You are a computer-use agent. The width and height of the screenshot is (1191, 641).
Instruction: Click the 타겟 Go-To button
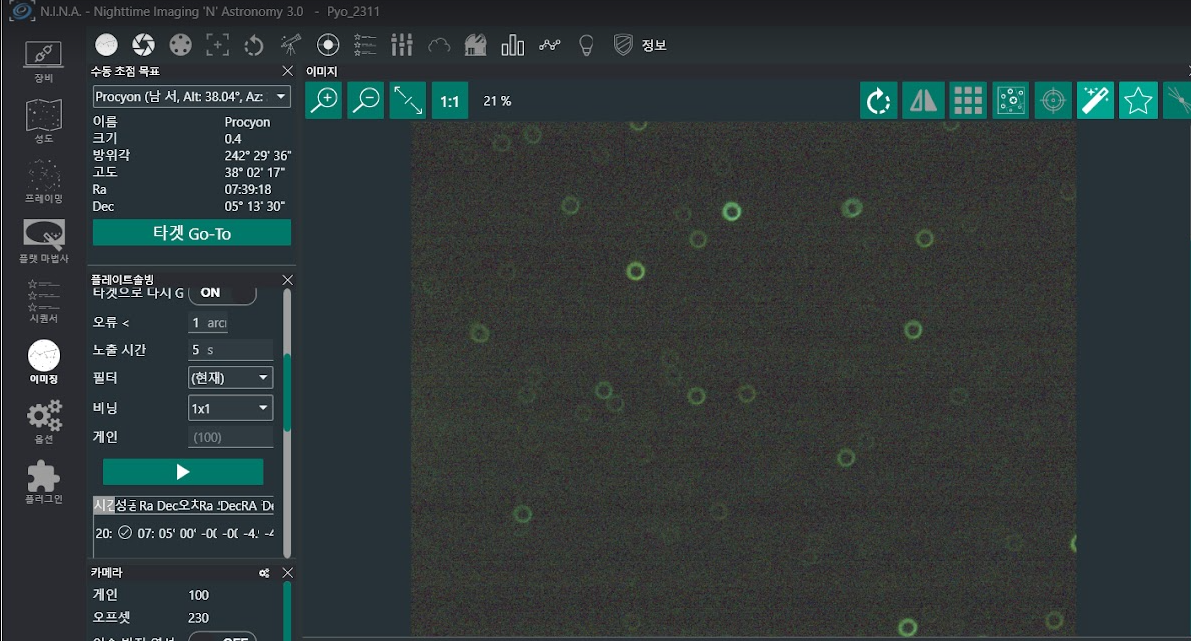191,233
